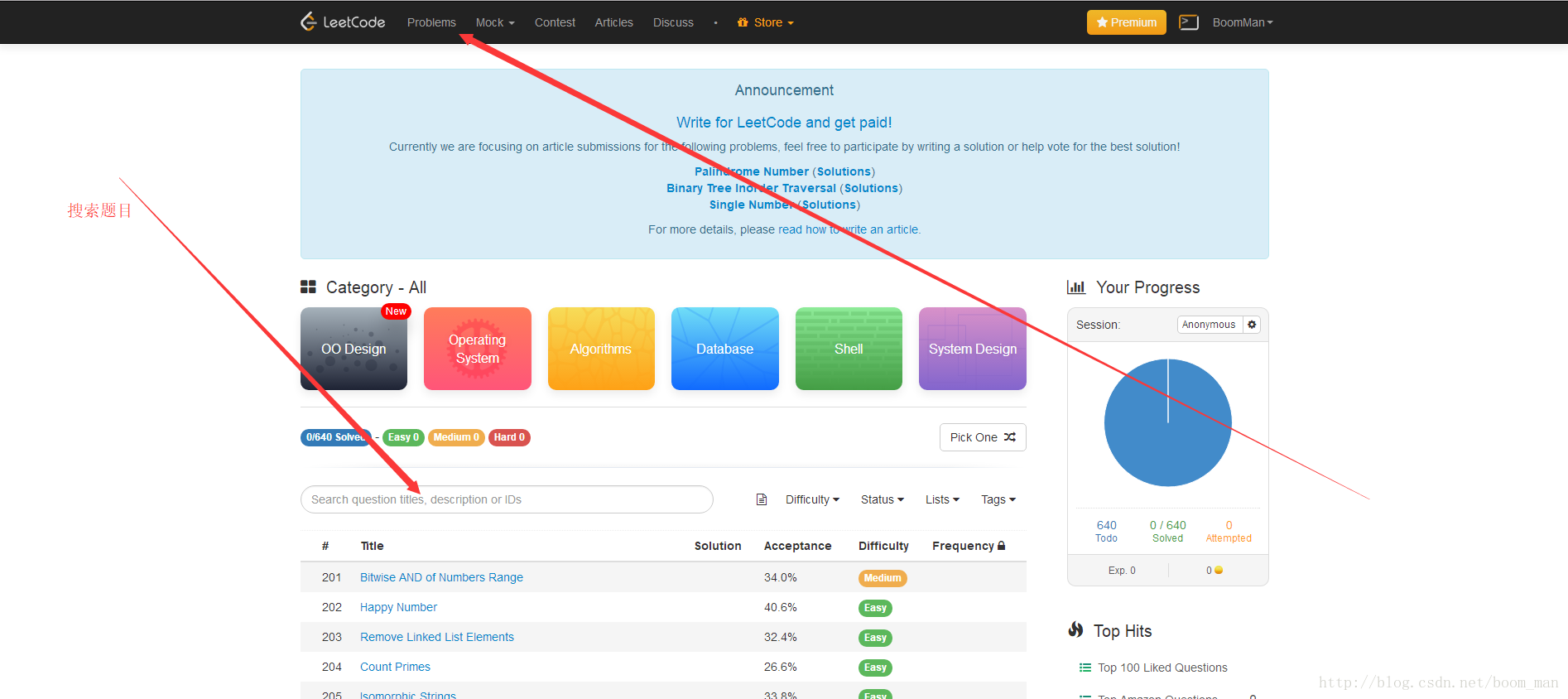The height and width of the screenshot is (699, 1568).
Task: Open Write for LeetCode and get paid link
Action: [784, 123]
